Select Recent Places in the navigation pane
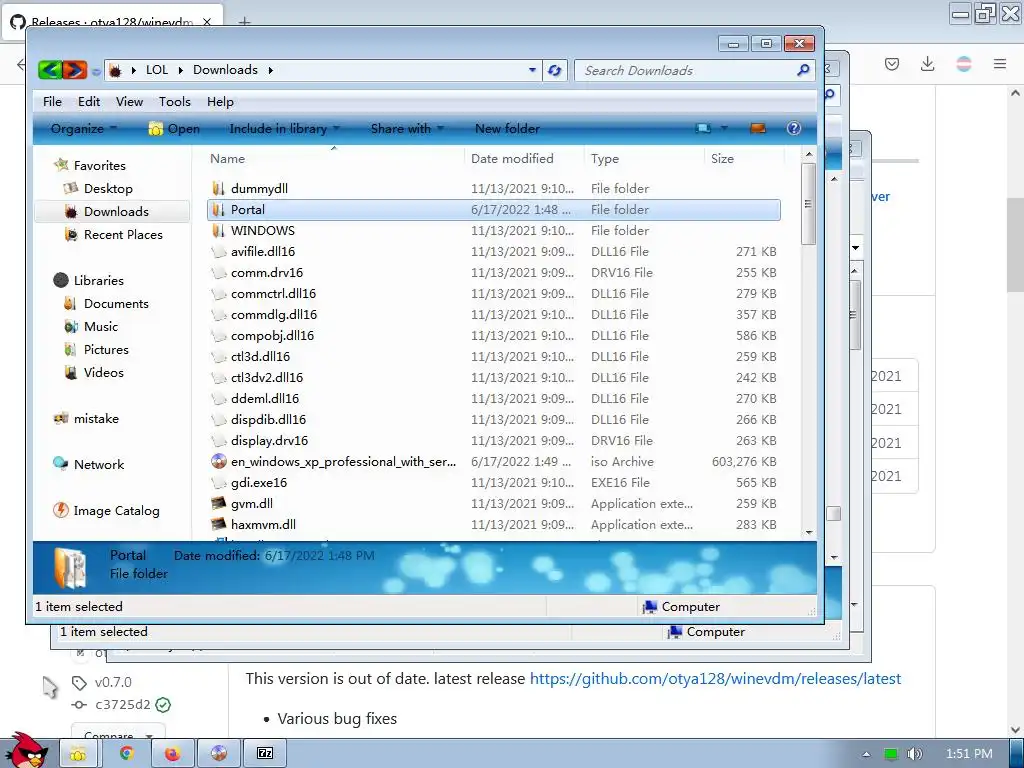 coord(123,234)
